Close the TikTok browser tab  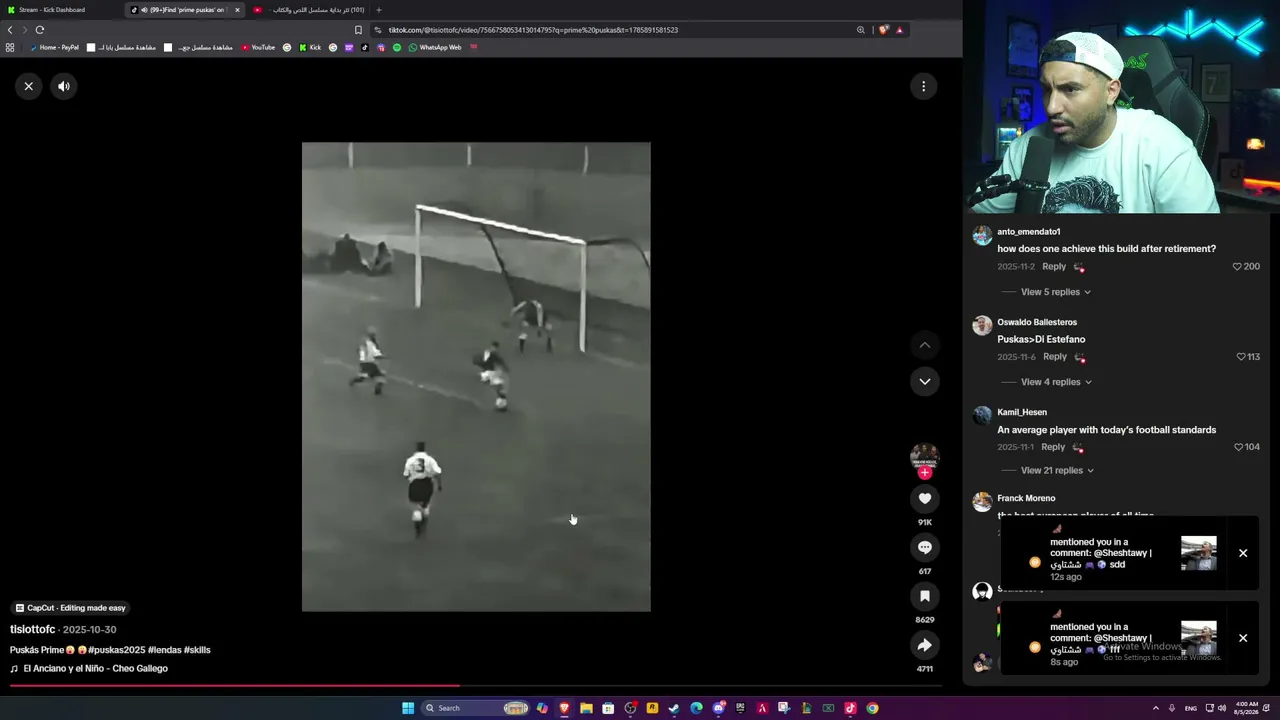click(237, 10)
